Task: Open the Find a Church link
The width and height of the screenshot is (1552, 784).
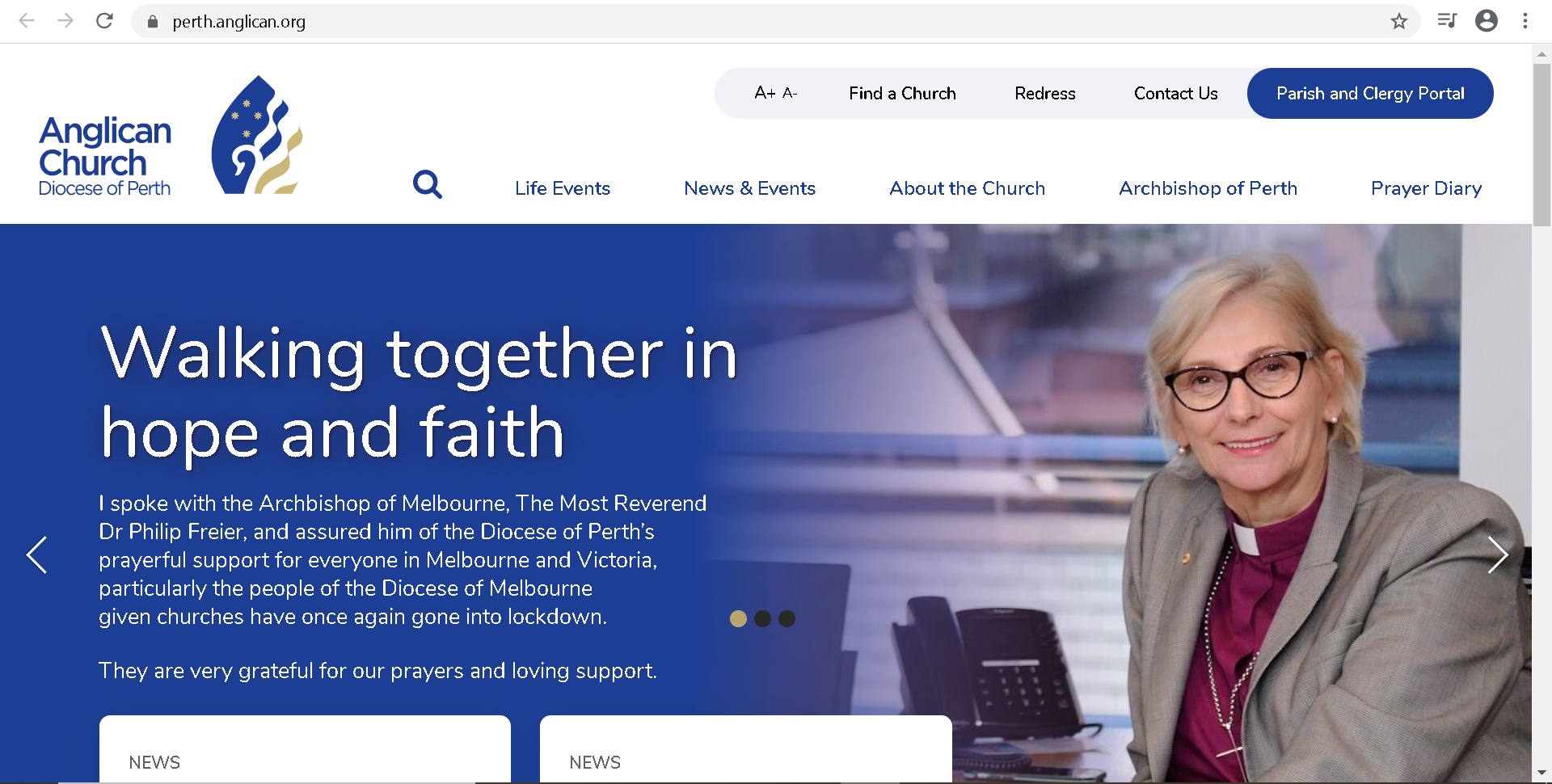Action: 902,93
